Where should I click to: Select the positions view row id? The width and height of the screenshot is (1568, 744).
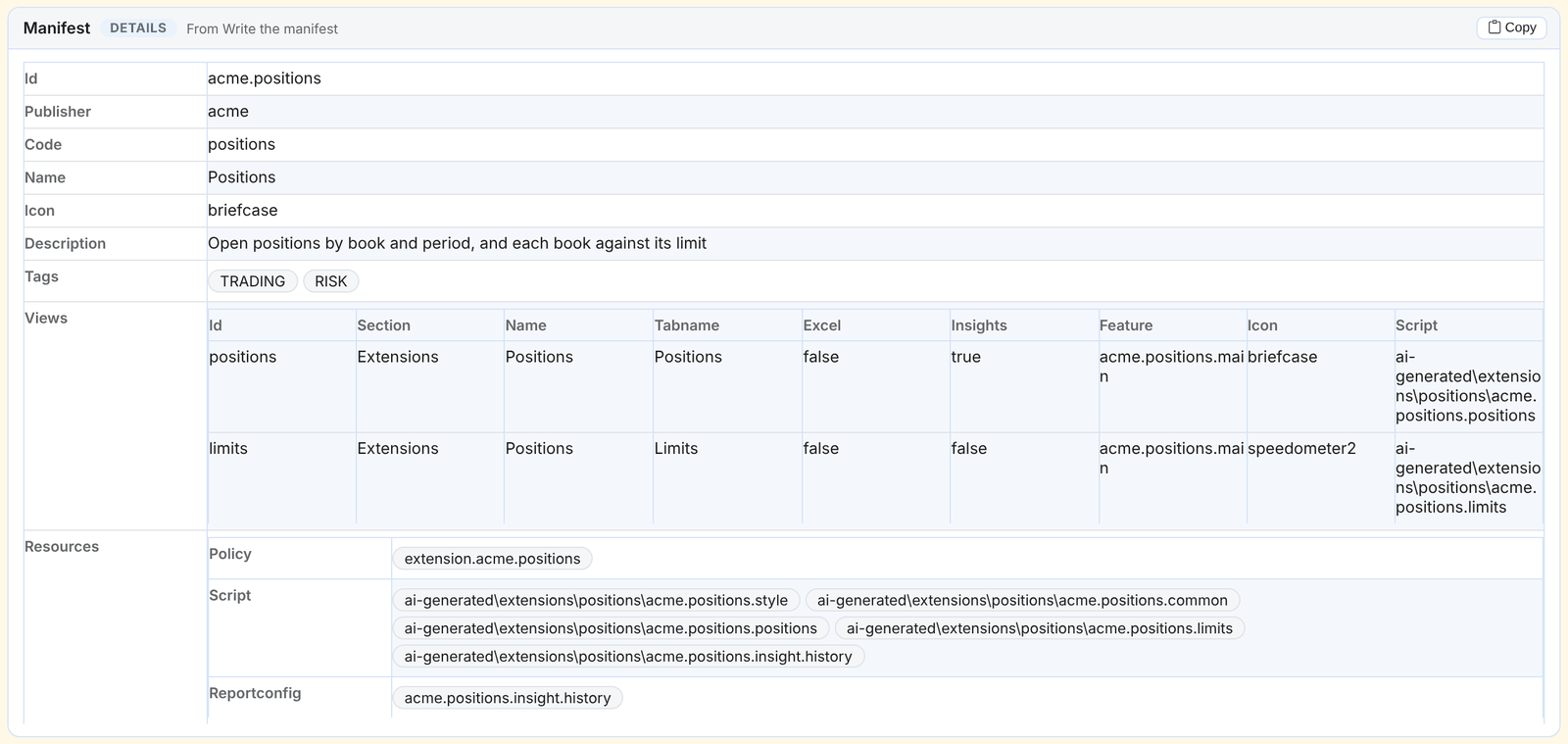pos(243,357)
